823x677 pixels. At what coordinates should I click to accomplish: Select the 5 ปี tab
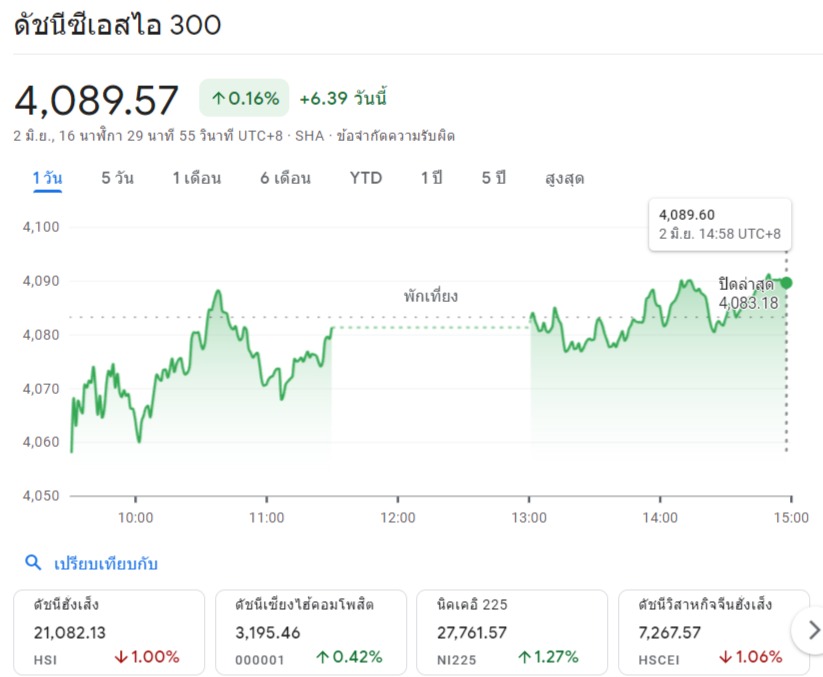493,178
